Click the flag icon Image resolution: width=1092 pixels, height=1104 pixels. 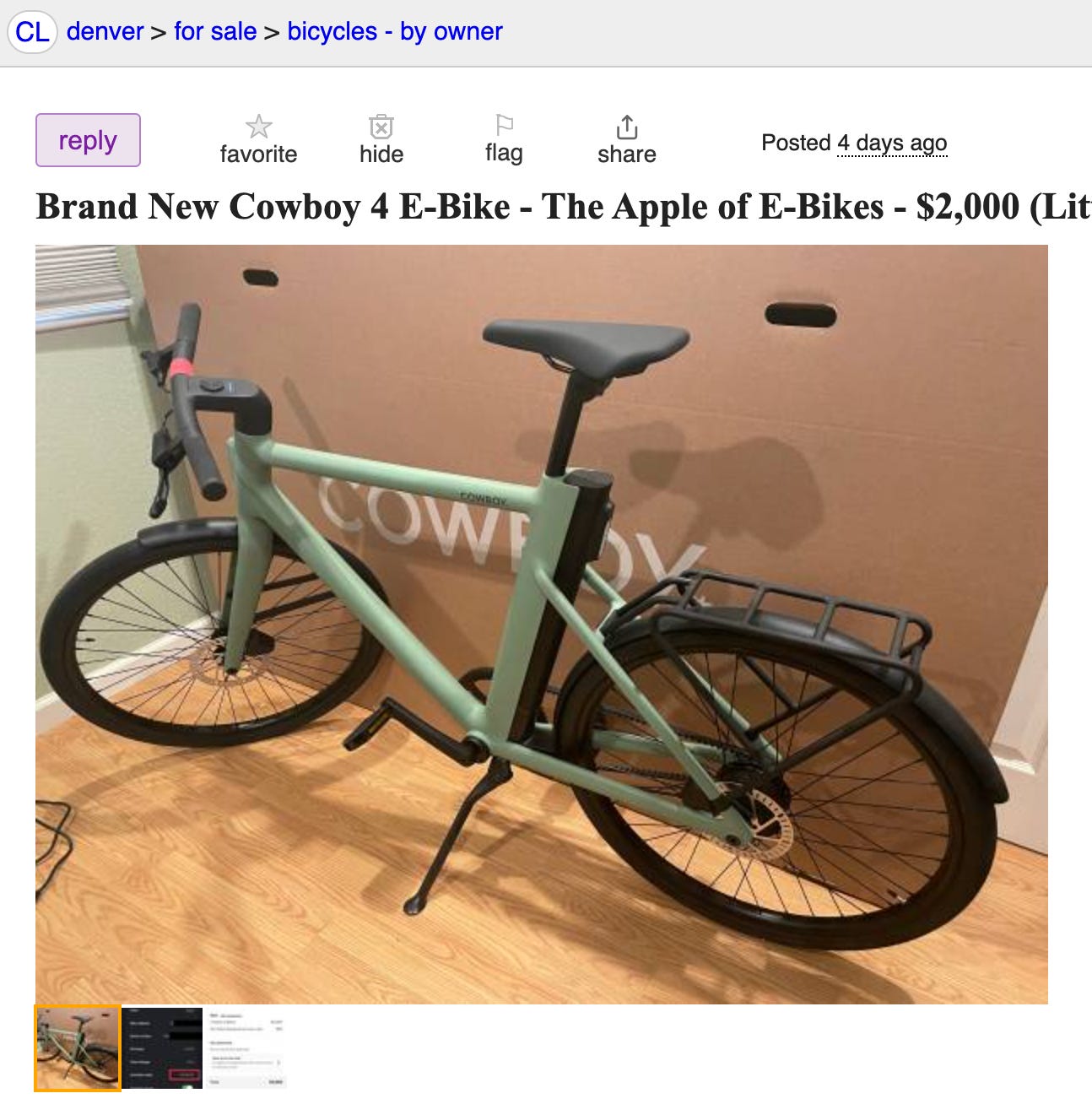504,125
